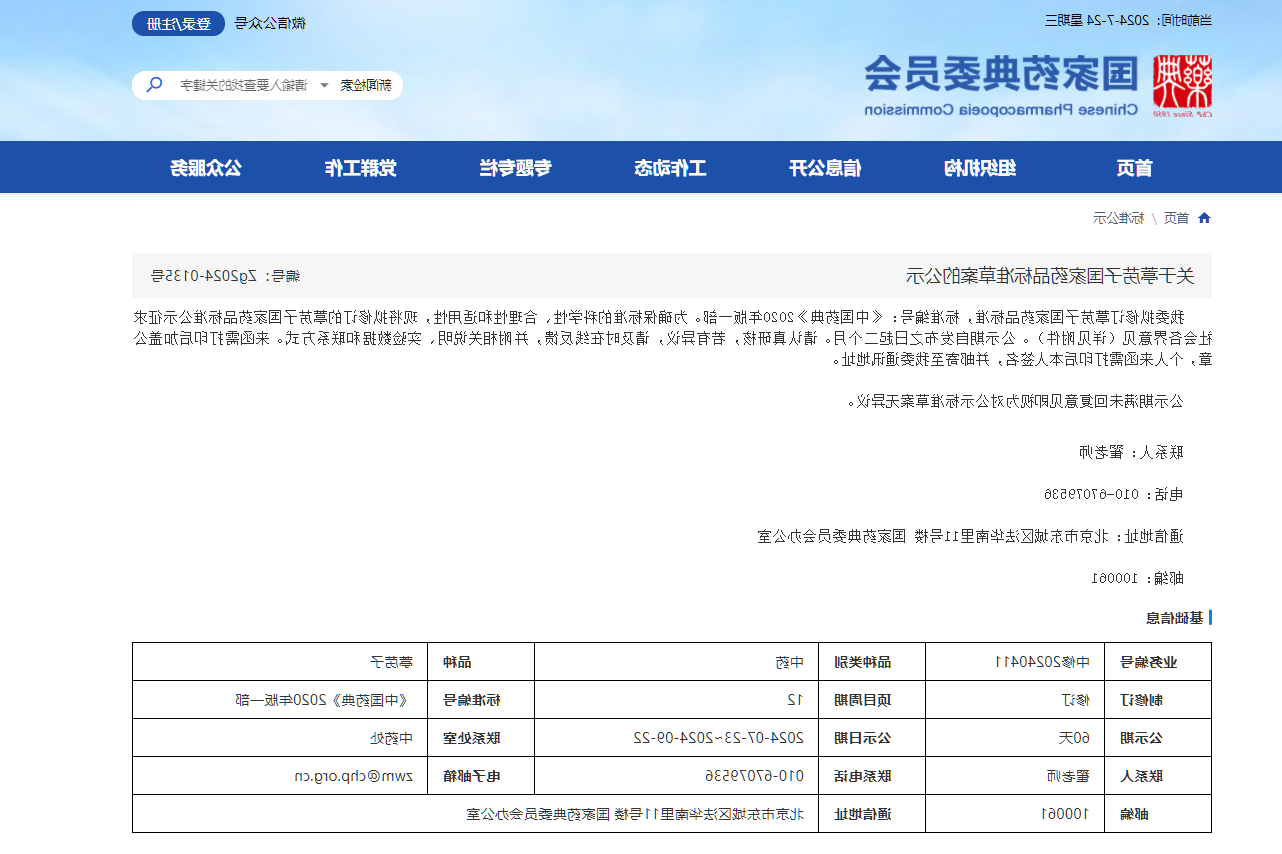This screenshot has height=854, width=1282.
Task: Open the 党群工作 navigation menu
Action: (360, 168)
